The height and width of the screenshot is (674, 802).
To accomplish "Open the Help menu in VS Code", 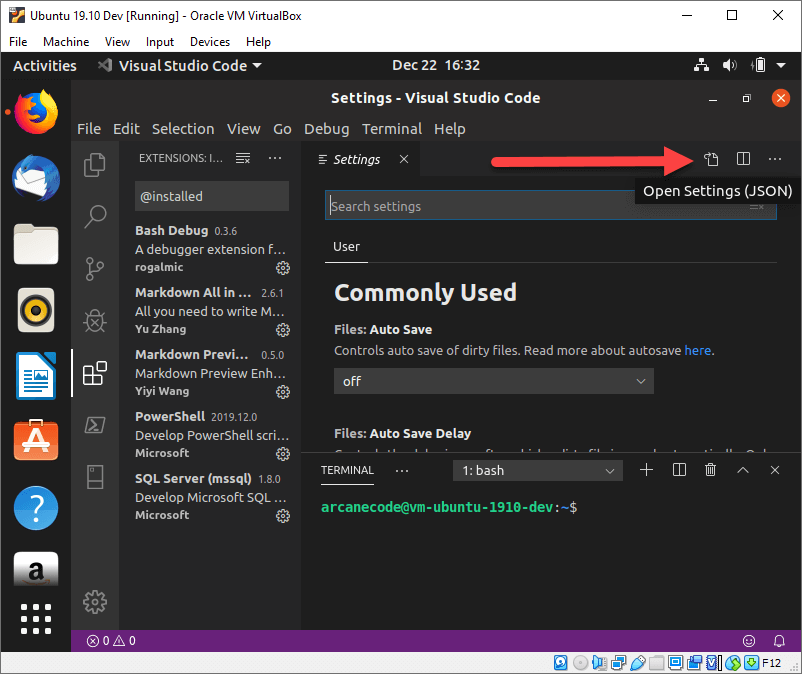I will (450, 129).
